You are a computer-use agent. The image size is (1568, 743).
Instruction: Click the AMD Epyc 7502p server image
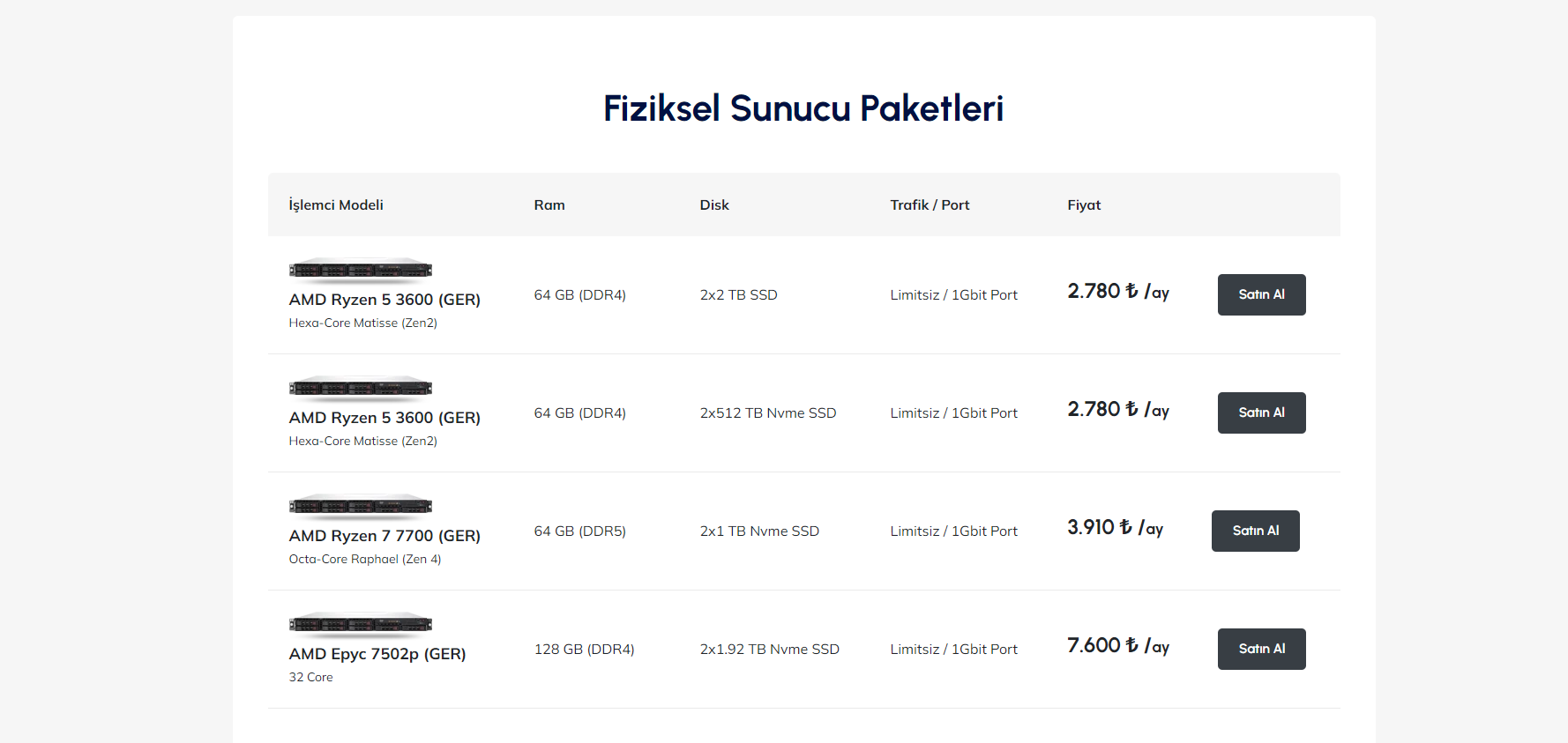(x=361, y=624)
